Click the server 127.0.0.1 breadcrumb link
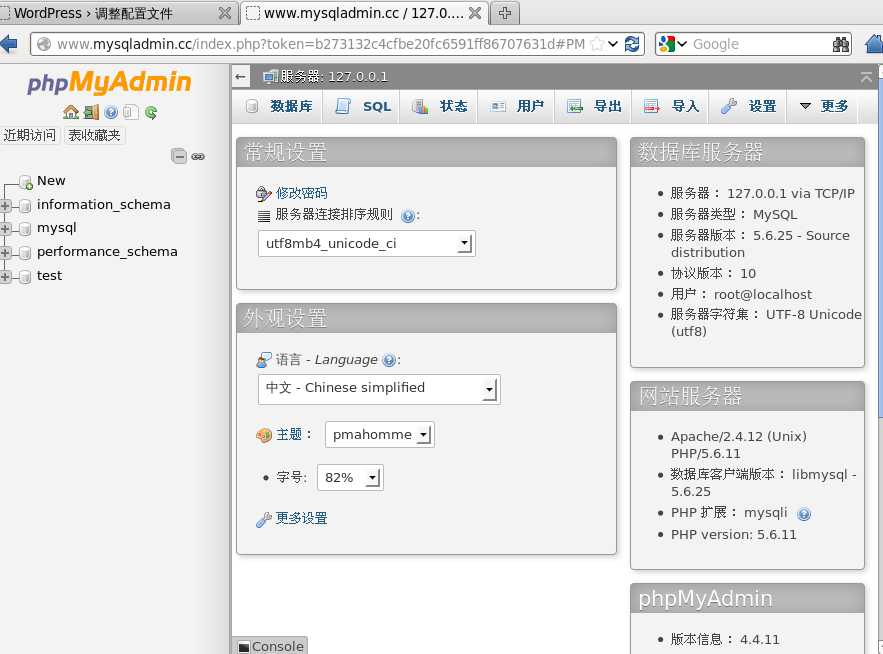Viewport: 883px width, 654px height. pyautogui.click(x=334, y=77)
